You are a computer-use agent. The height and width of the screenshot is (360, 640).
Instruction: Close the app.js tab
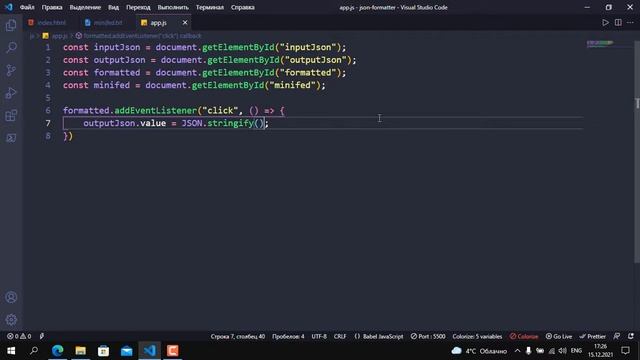[x=185, y=22]
